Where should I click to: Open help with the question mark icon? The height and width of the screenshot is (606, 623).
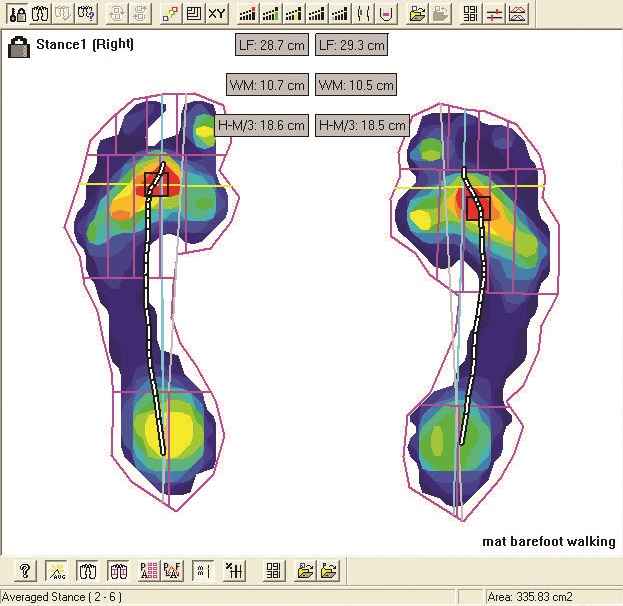pos(25,571)
